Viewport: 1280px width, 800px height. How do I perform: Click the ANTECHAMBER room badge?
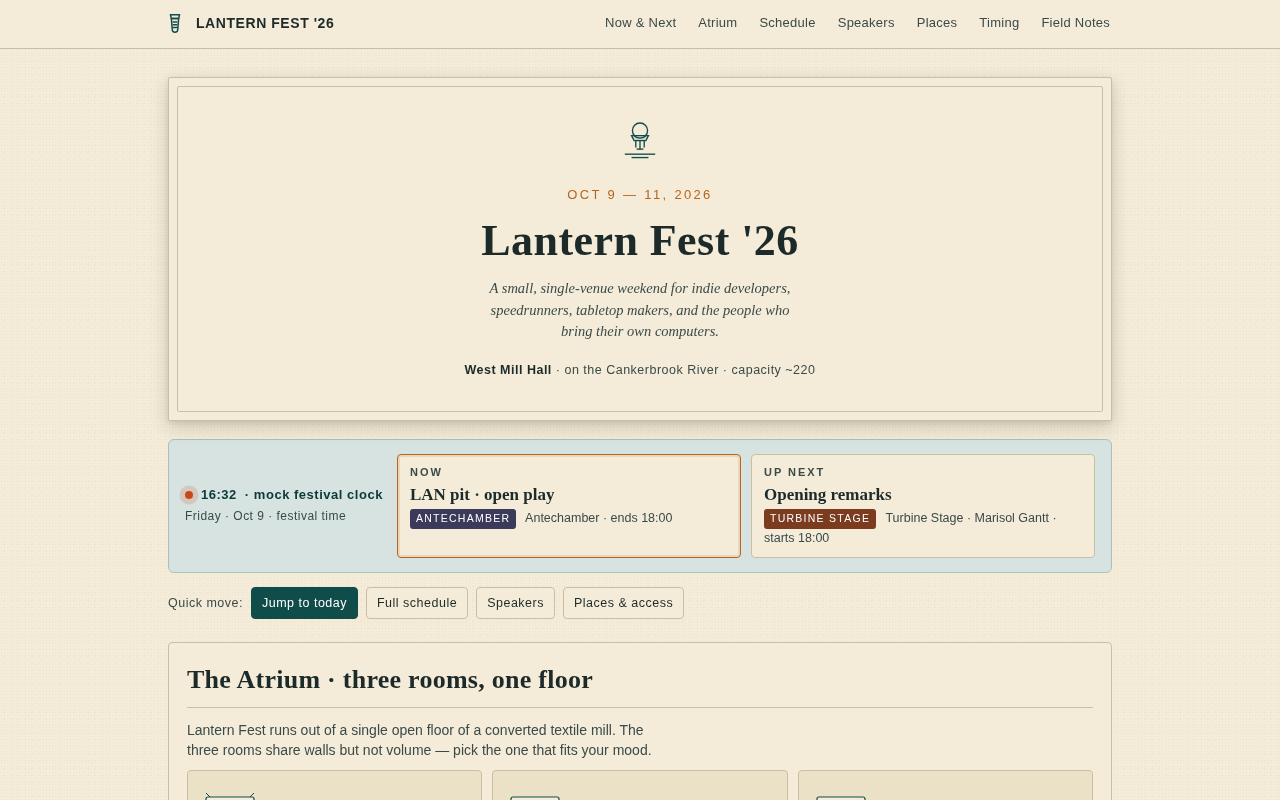[463, 519]
